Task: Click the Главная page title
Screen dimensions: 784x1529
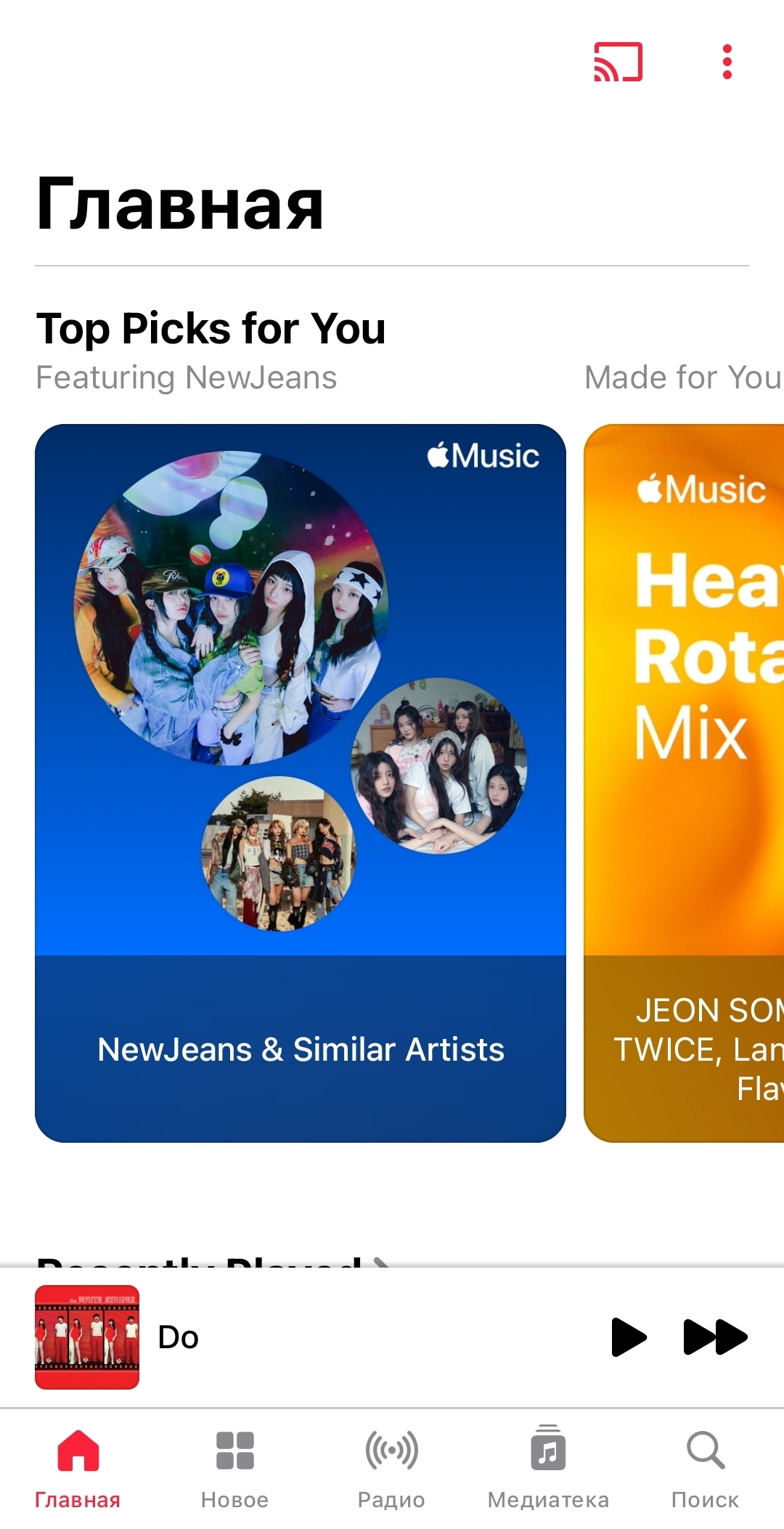Action: [x=179, y=204]
